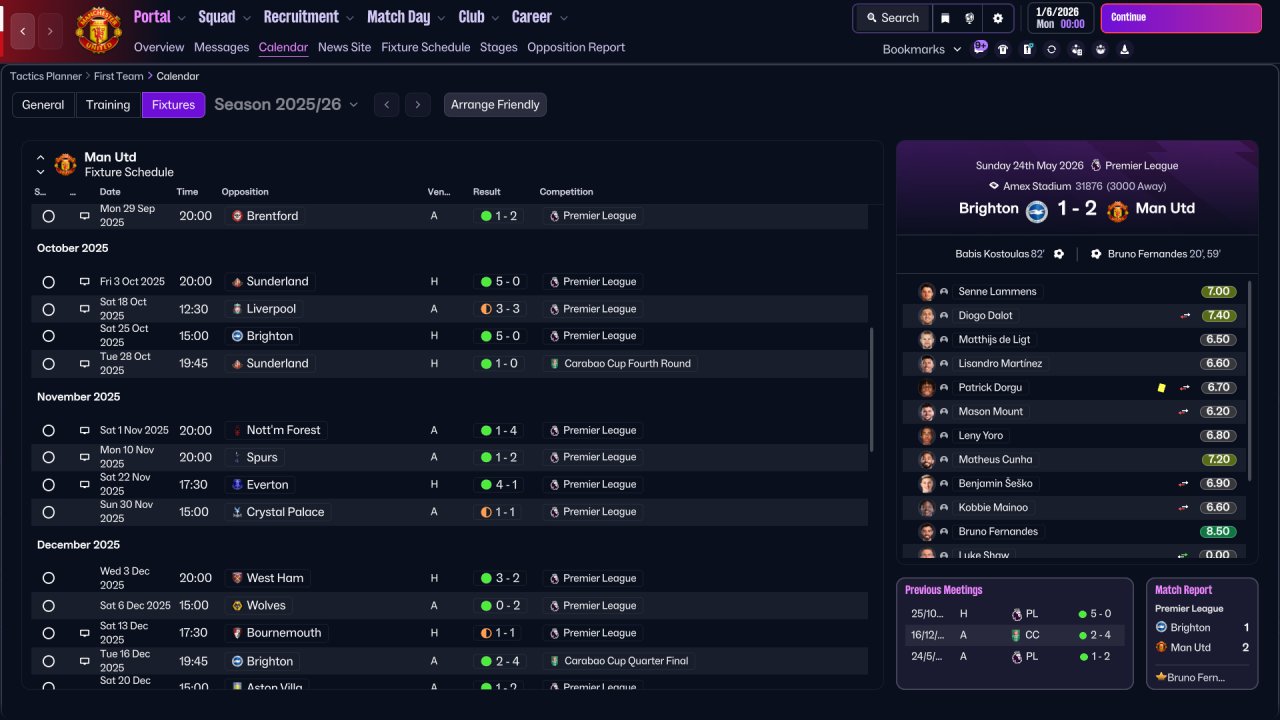Open the Fixture Schedule sub-tab

tap(426, 47)
